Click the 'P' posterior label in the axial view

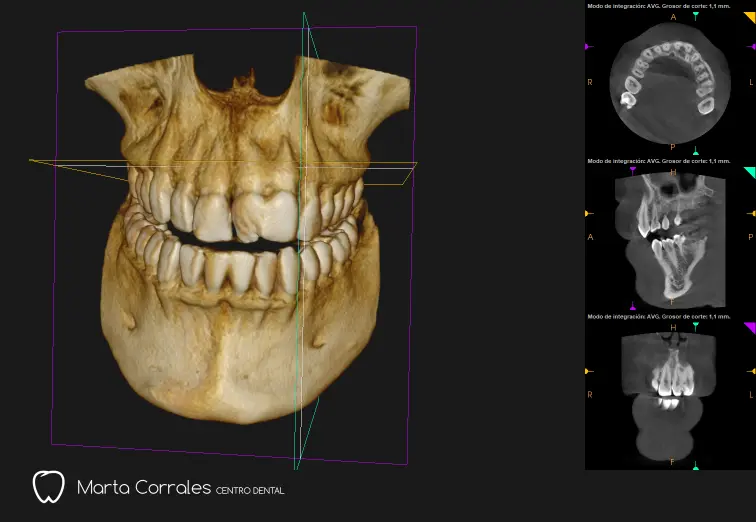point(673,147)
